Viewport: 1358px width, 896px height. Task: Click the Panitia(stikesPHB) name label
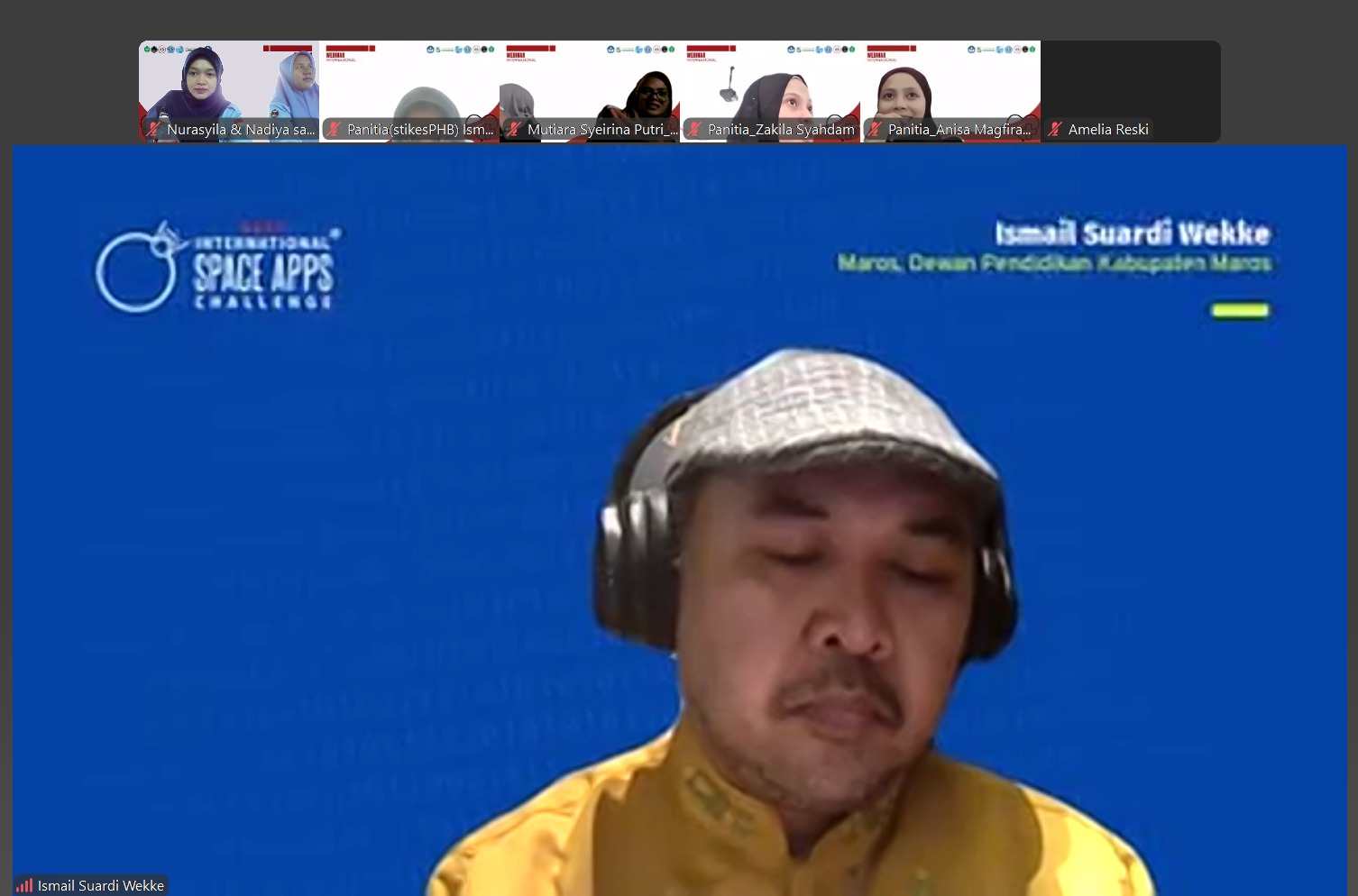click(x=420, y=130)
